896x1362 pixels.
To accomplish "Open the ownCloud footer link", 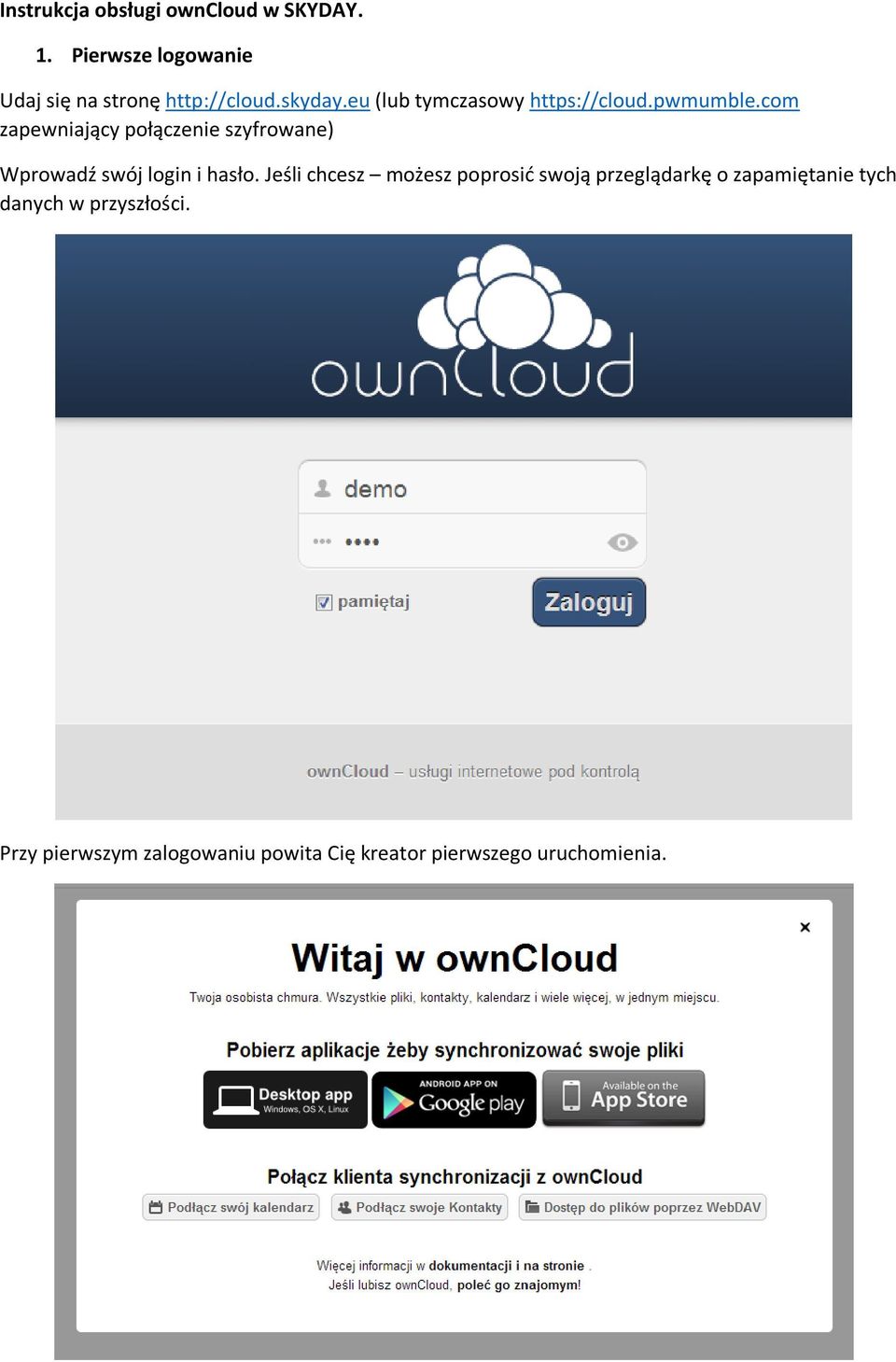I will click(347, 771).
